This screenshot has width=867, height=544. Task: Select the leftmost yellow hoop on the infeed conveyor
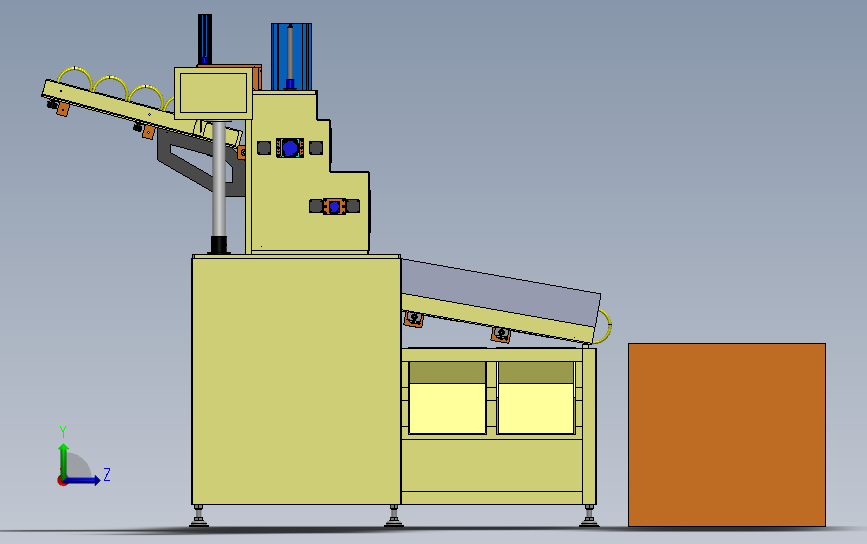75,77
